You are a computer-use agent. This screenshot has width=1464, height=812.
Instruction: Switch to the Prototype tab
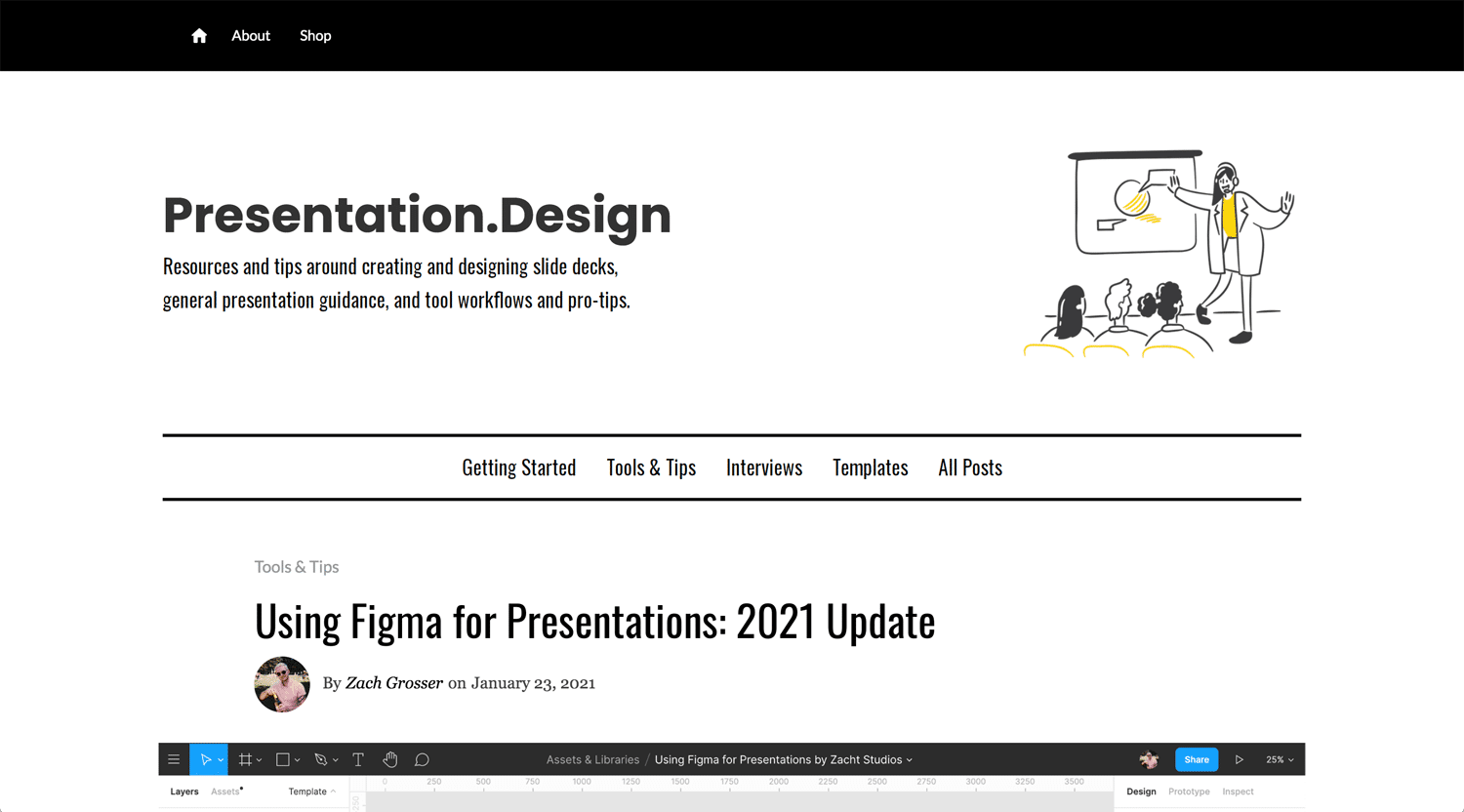[1189, 792]
